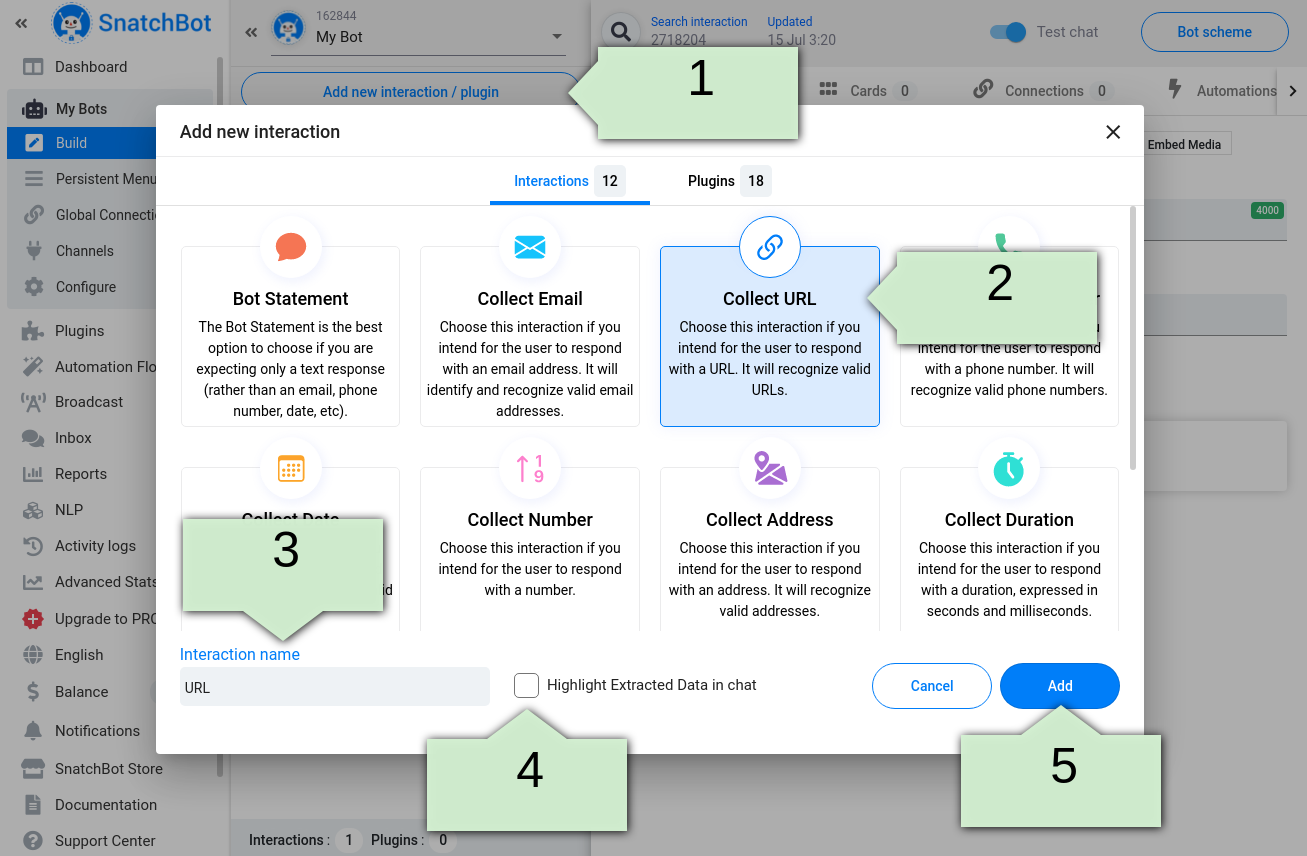Switch to the Automations tab
The height and width of the screenshot is (856, 1307).
[1222, 90]
